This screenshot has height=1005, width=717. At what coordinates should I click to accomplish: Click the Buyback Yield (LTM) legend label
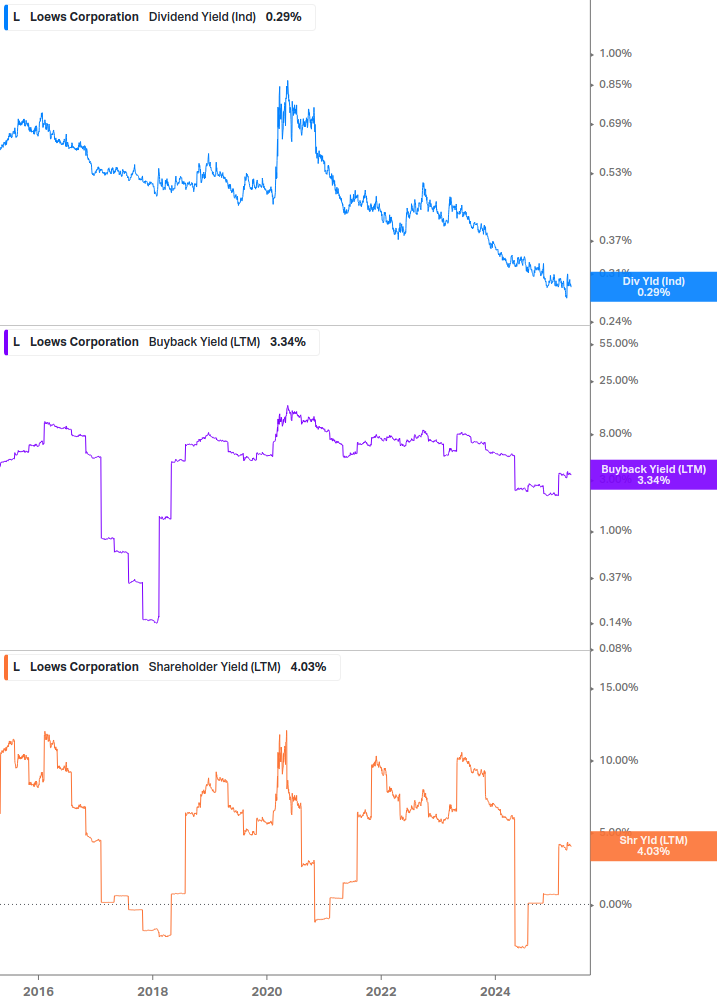tap(204, 342)
